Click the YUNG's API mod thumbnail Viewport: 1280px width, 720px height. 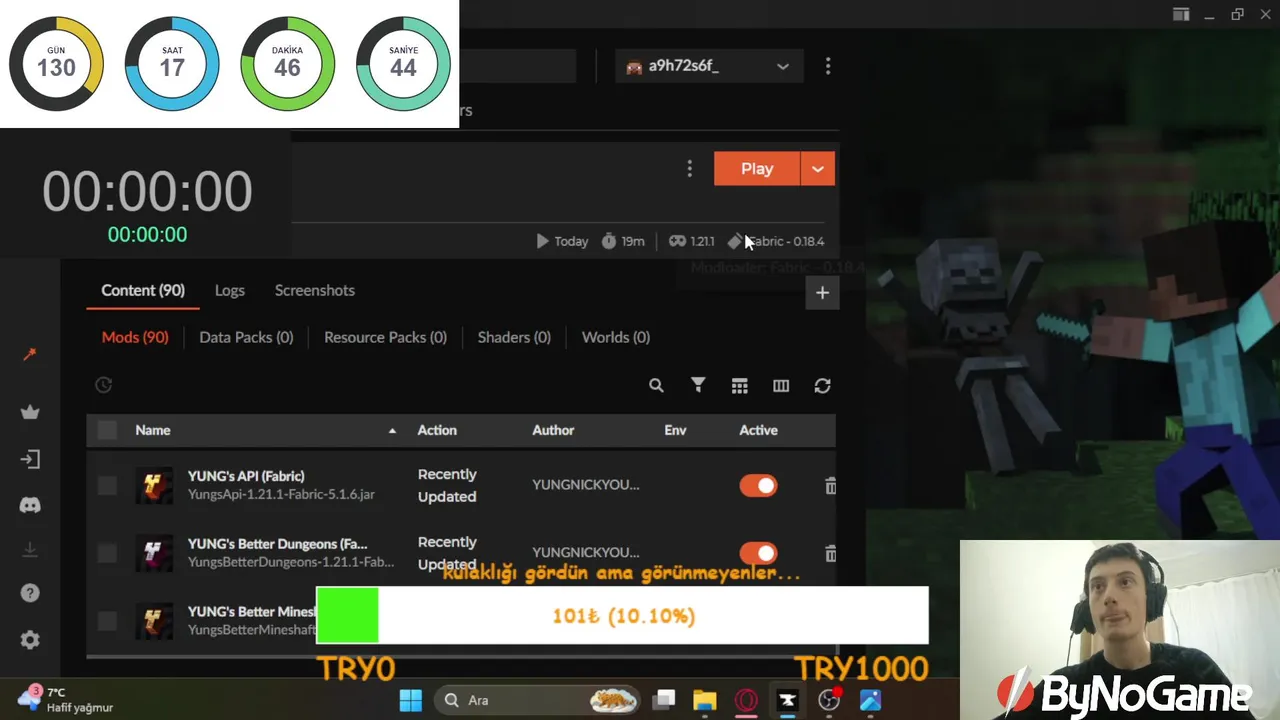(154, 485)
